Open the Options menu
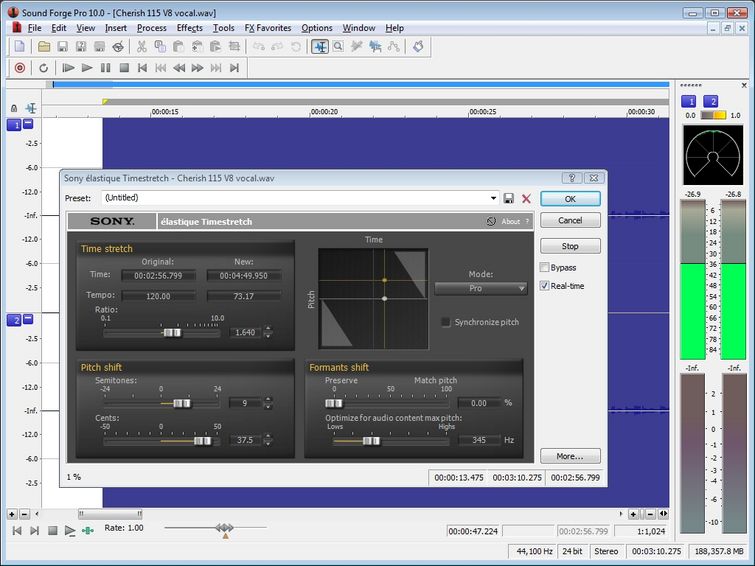The height and width of the screenshot is (566, 755). coord(316,28)
